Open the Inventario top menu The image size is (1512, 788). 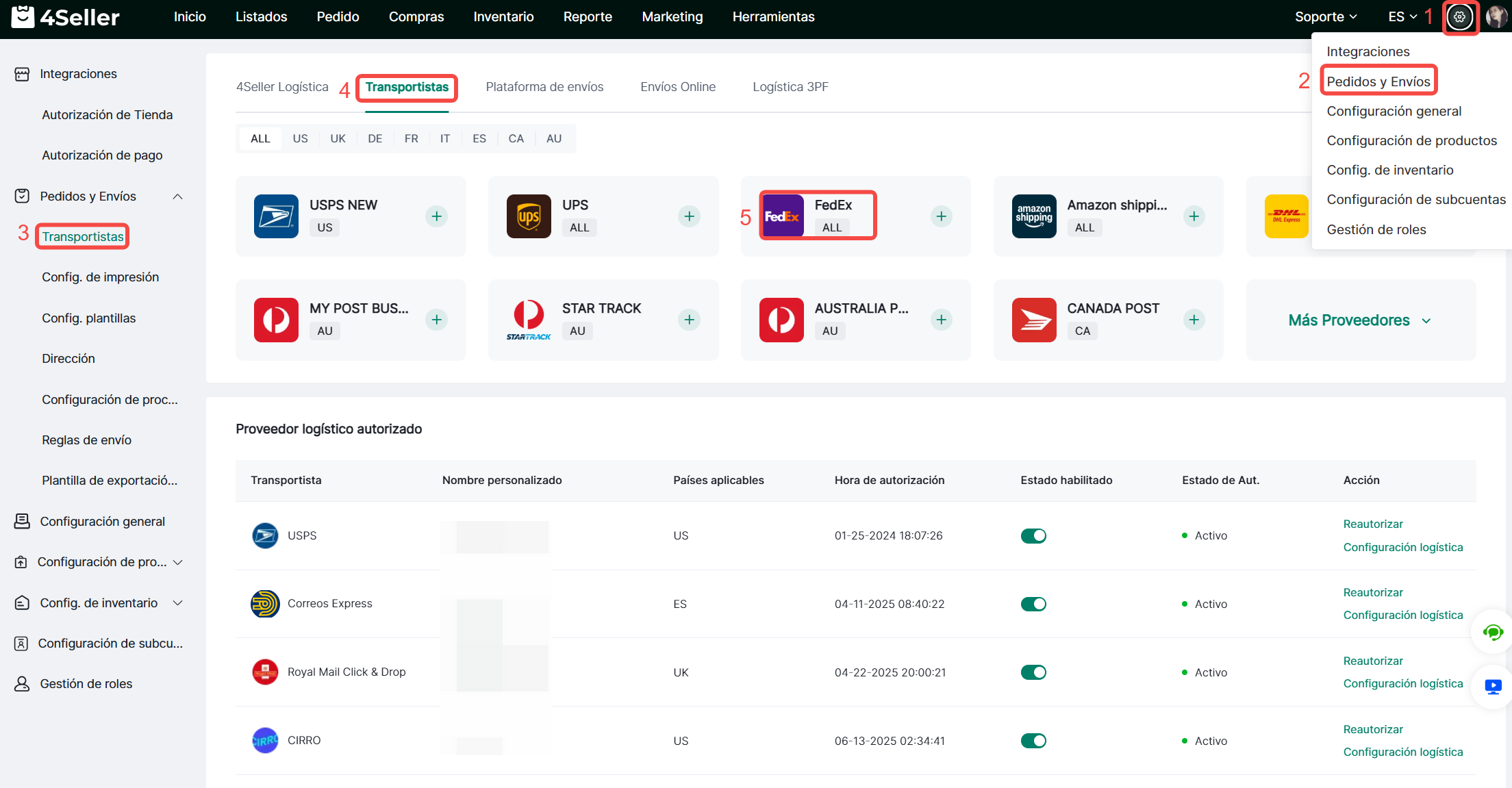pos(503,17)
